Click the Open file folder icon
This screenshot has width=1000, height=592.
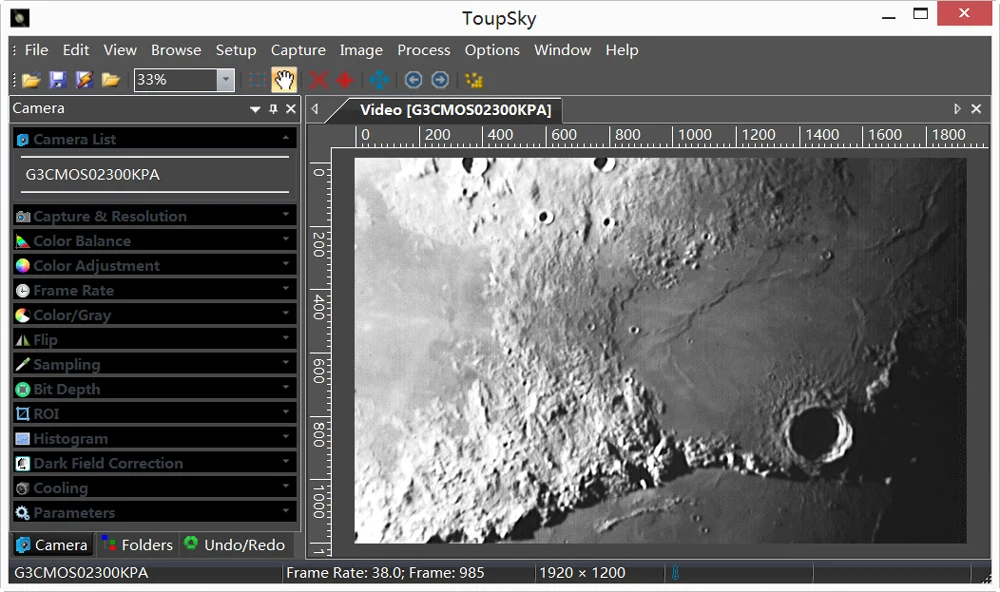[x=31, y=80]
